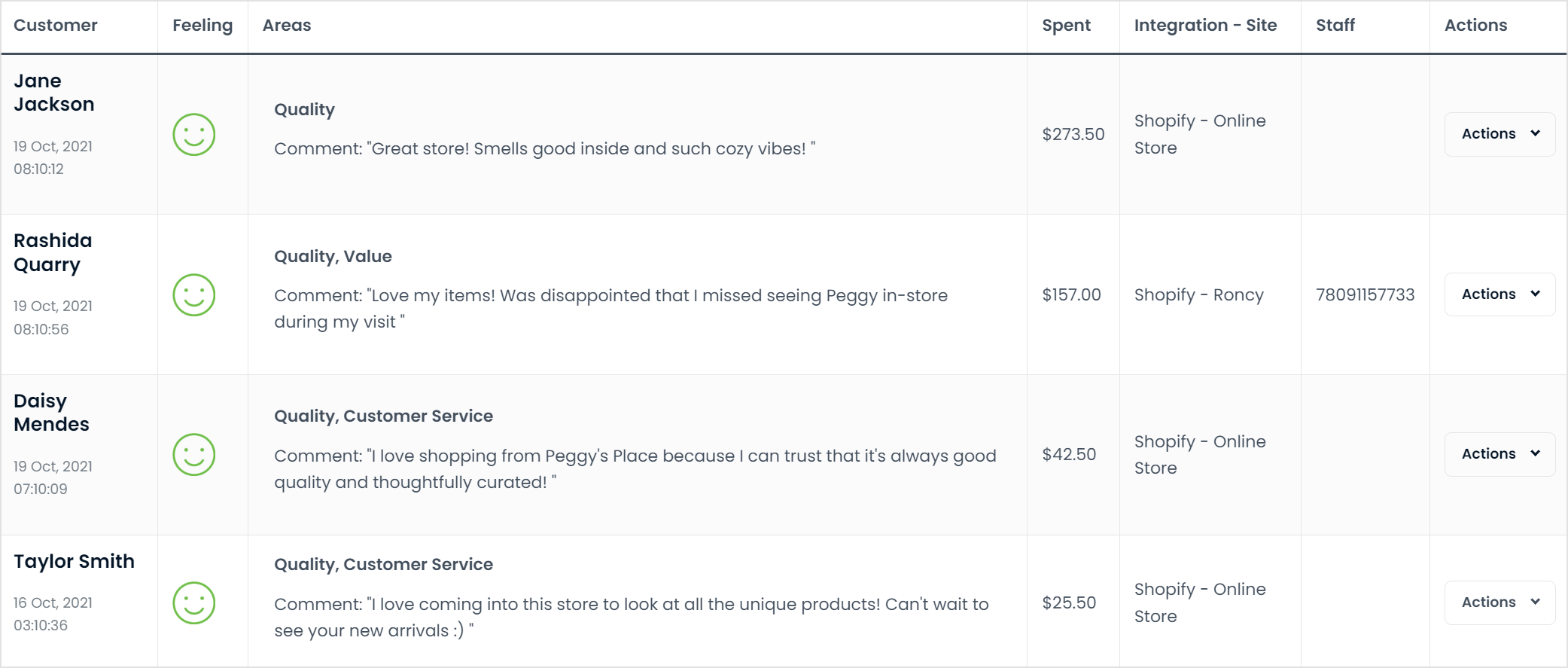Click the Staff column header
Image resolution: width=1568 pixels, height=668 pixels.
[1335, 25]
